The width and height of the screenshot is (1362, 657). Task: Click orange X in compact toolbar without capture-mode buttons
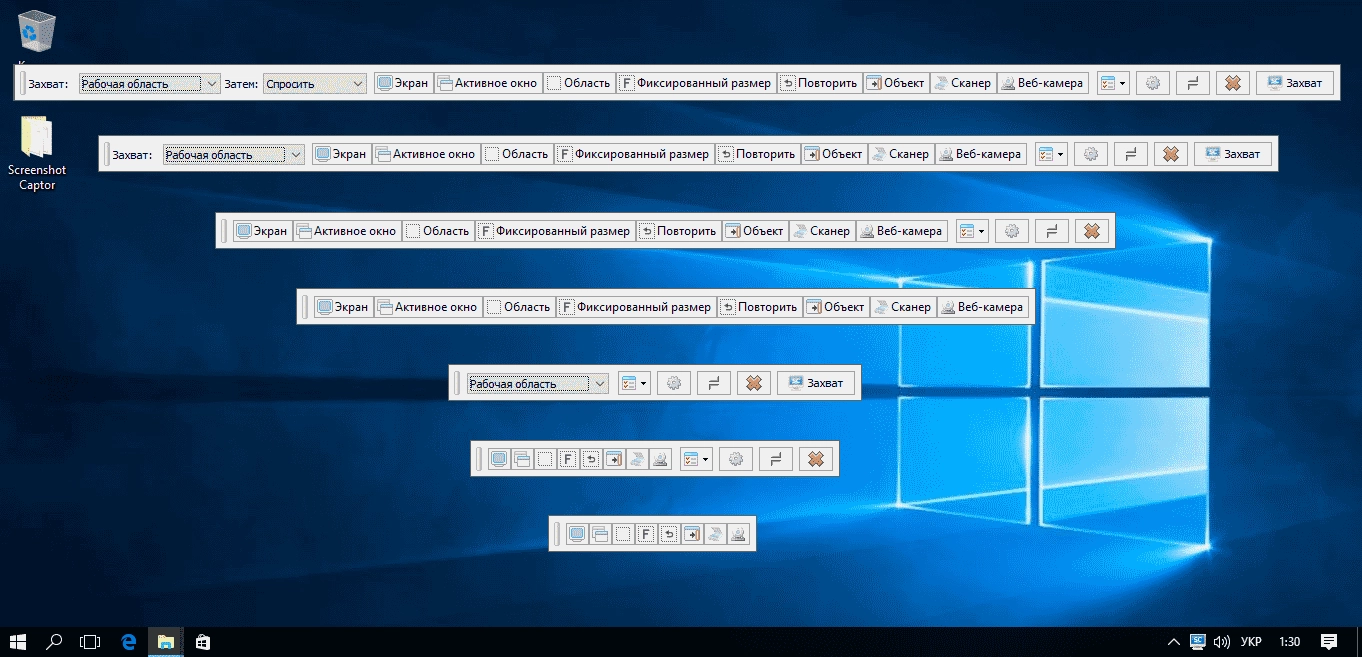754,383
